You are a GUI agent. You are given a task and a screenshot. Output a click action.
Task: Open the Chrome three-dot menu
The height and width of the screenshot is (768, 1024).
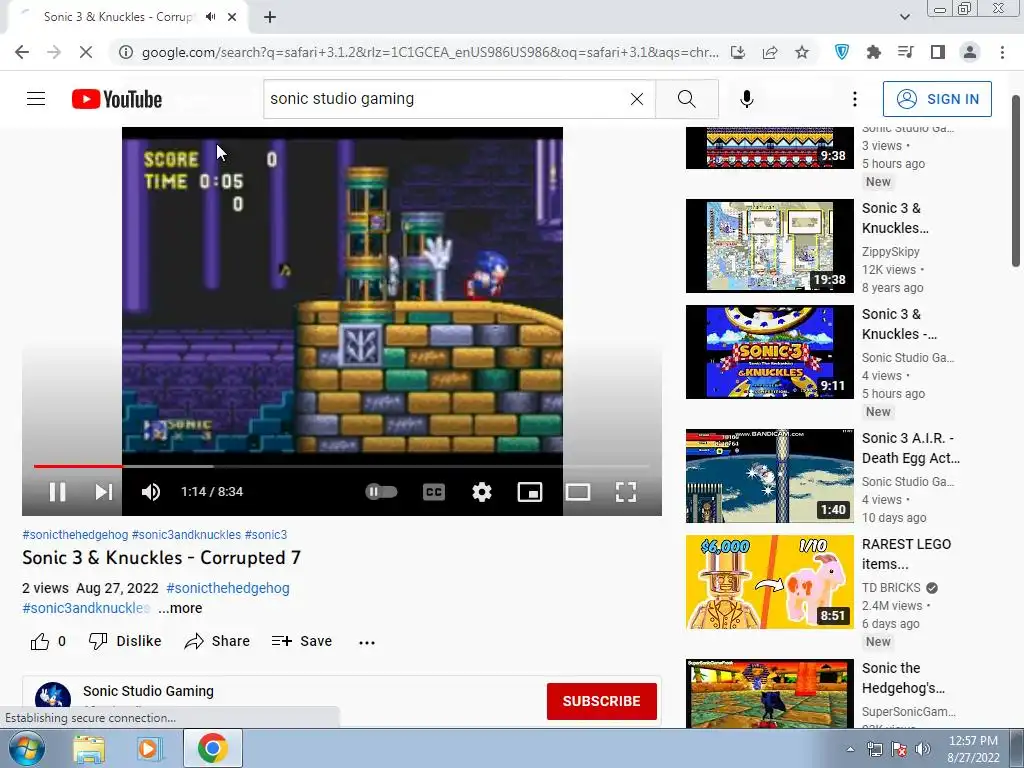point(1002,52)
